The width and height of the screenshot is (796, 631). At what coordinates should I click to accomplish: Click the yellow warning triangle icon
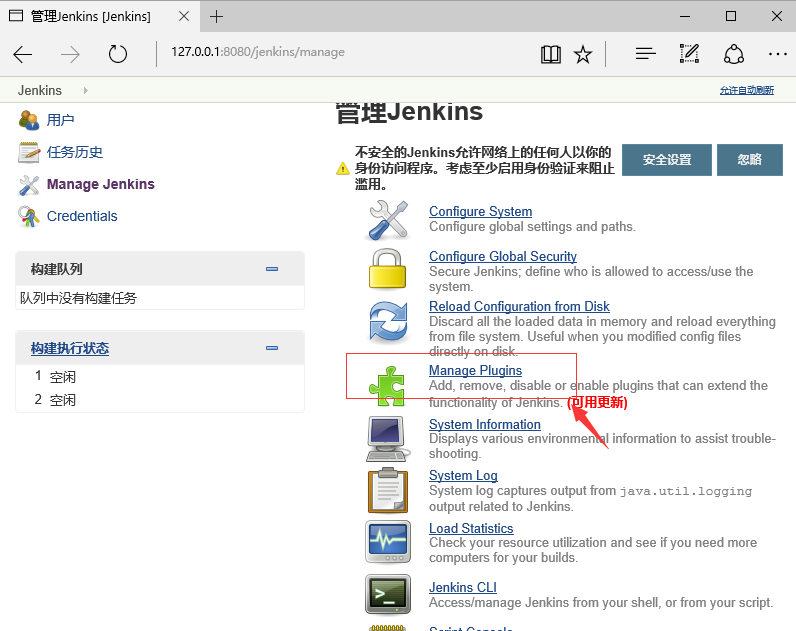coord(343,168)
